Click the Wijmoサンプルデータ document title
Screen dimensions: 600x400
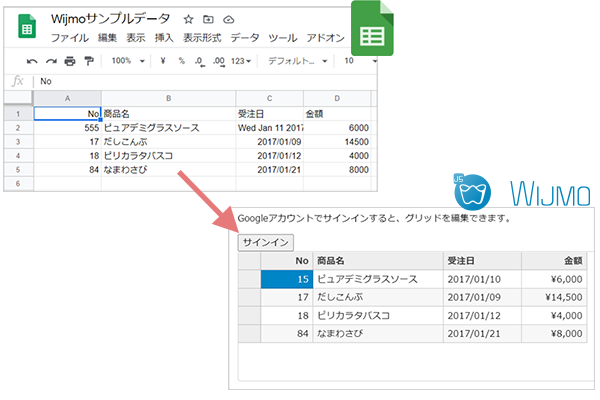point(111,18)
